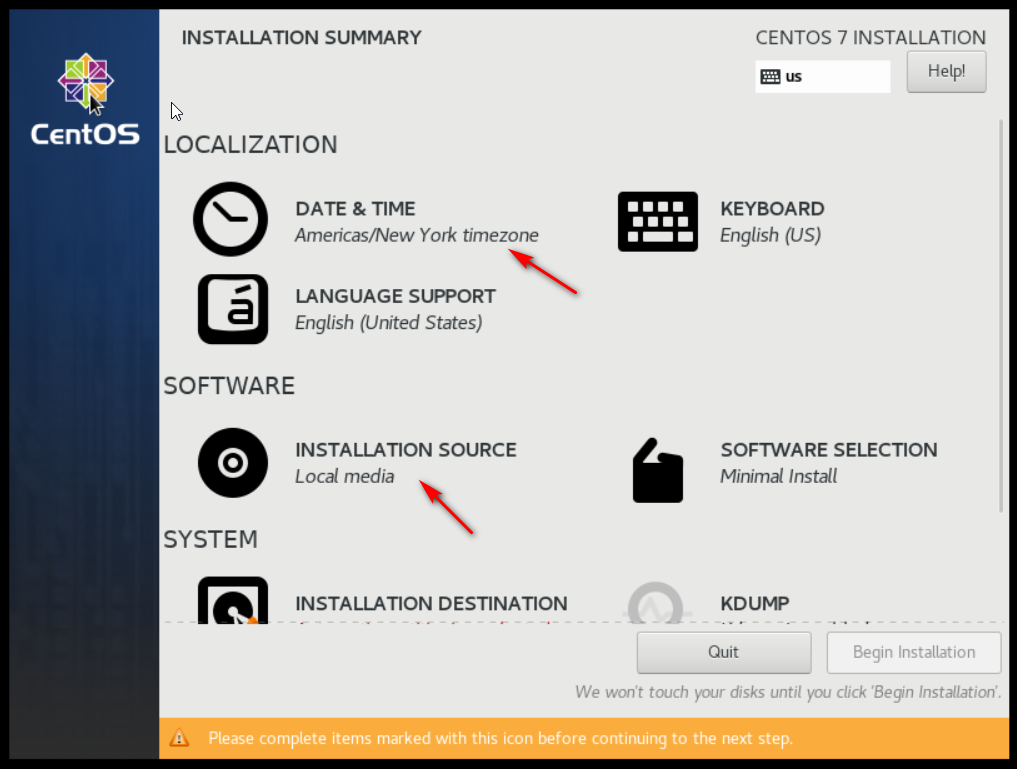
Task: Click the LOCALIZATION section header
Action: click(250, 145)
